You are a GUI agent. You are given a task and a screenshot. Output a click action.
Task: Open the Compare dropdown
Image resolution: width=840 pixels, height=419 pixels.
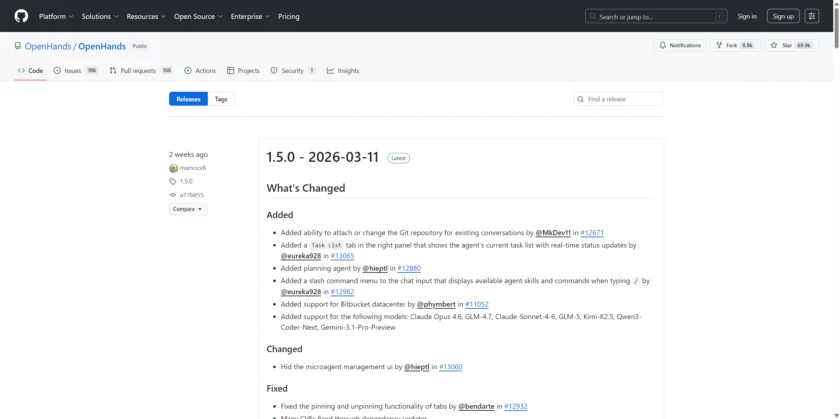pyautogui.click(x=187, y=209)
